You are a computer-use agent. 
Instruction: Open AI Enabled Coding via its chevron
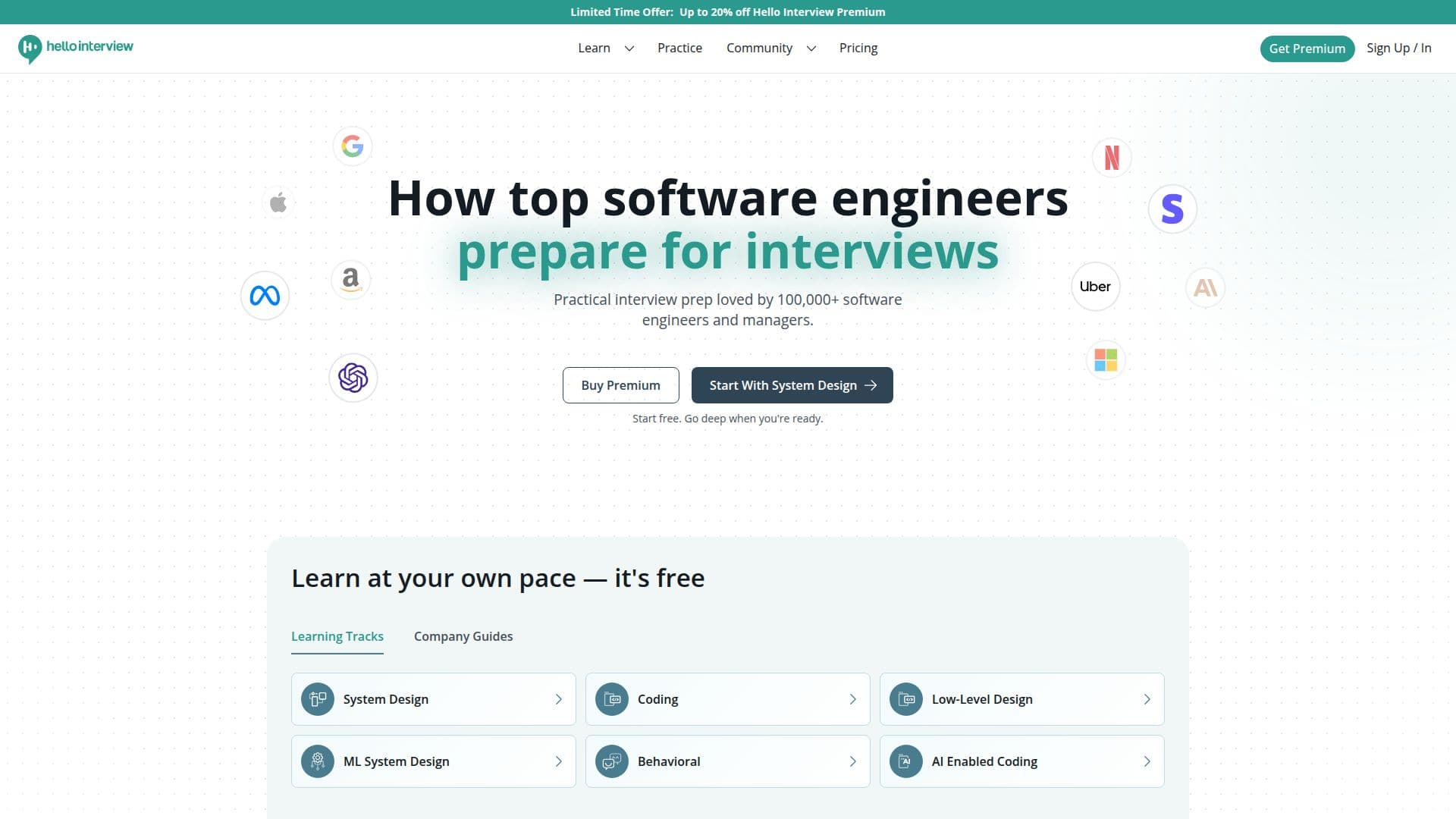click(x=1147, y=761)
